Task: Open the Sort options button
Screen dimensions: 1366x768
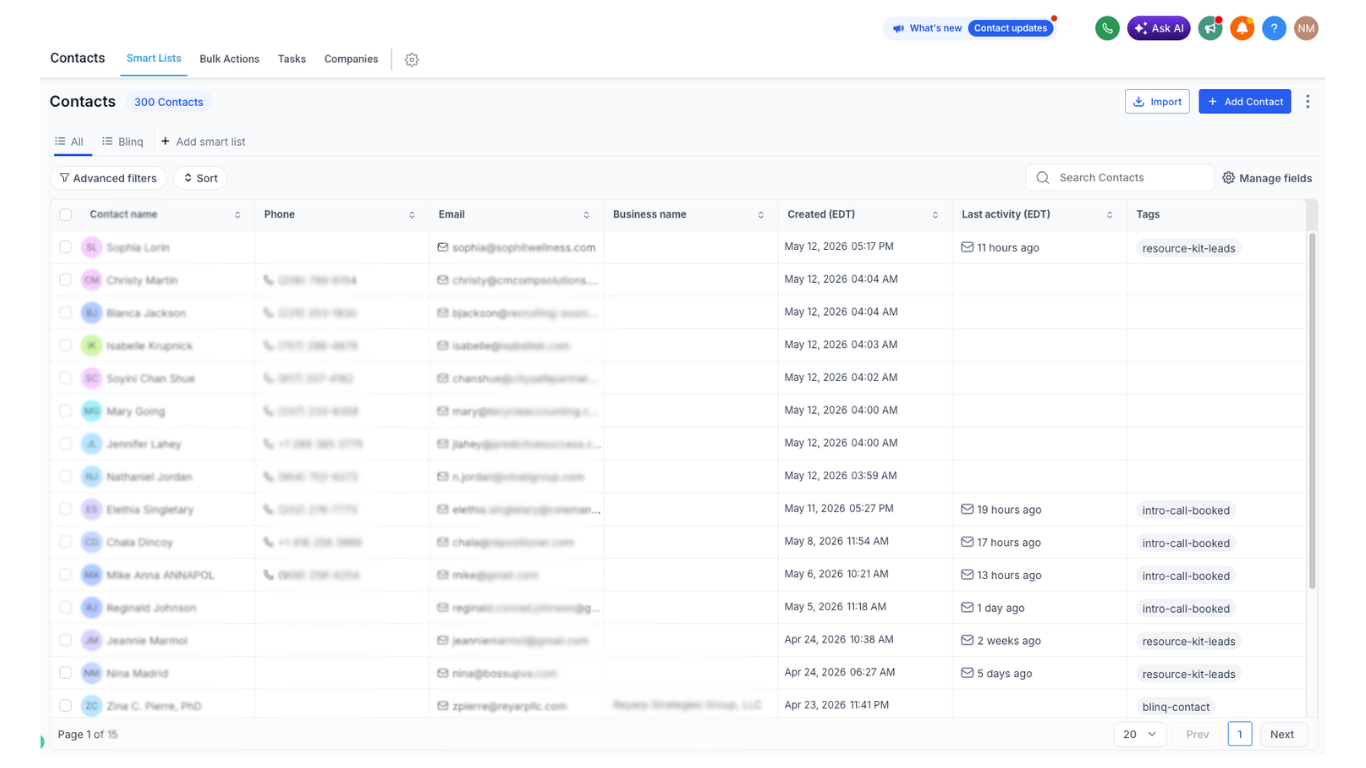Action: 201,178
